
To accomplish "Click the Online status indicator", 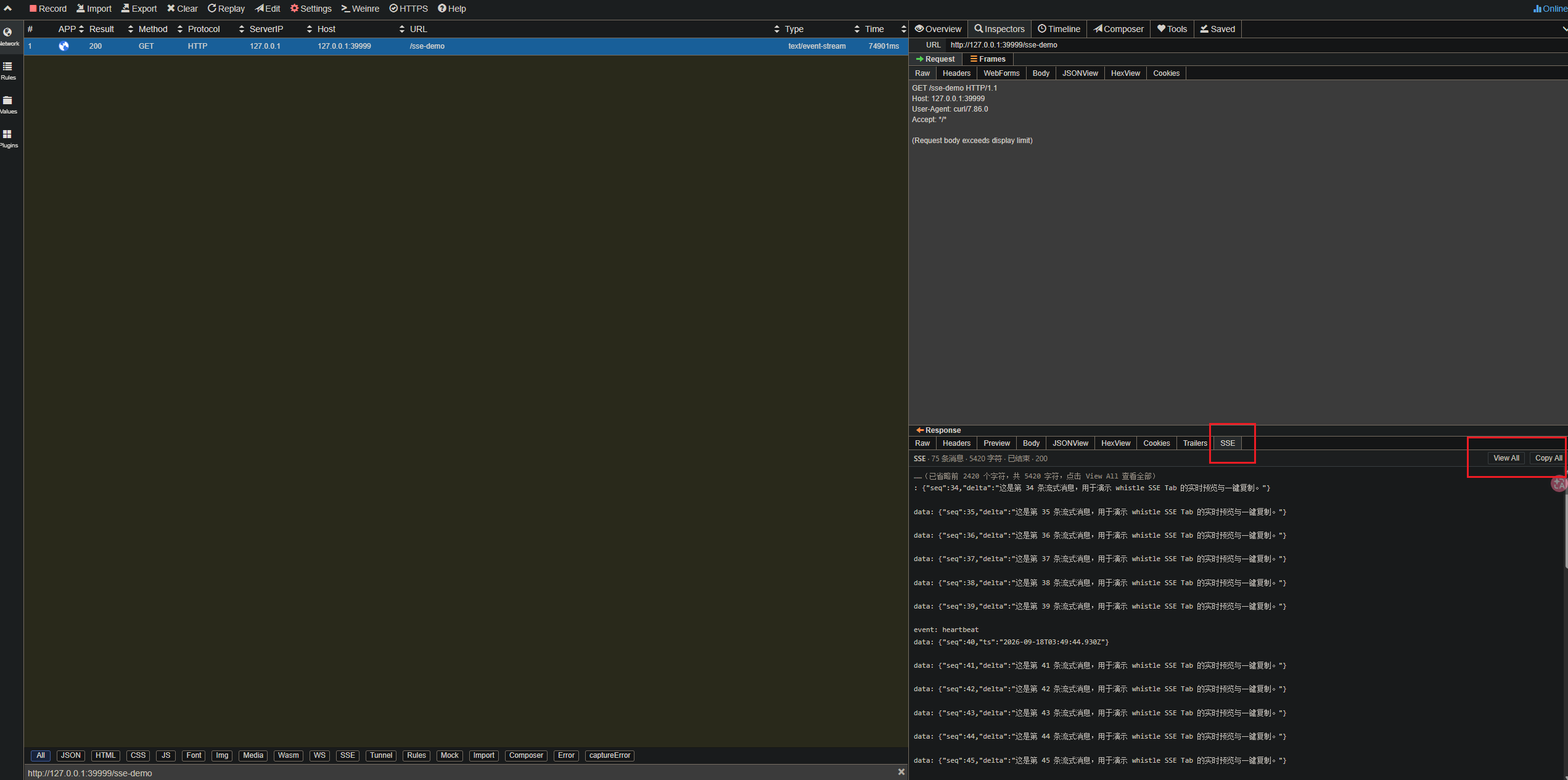I will point(1550,9).
